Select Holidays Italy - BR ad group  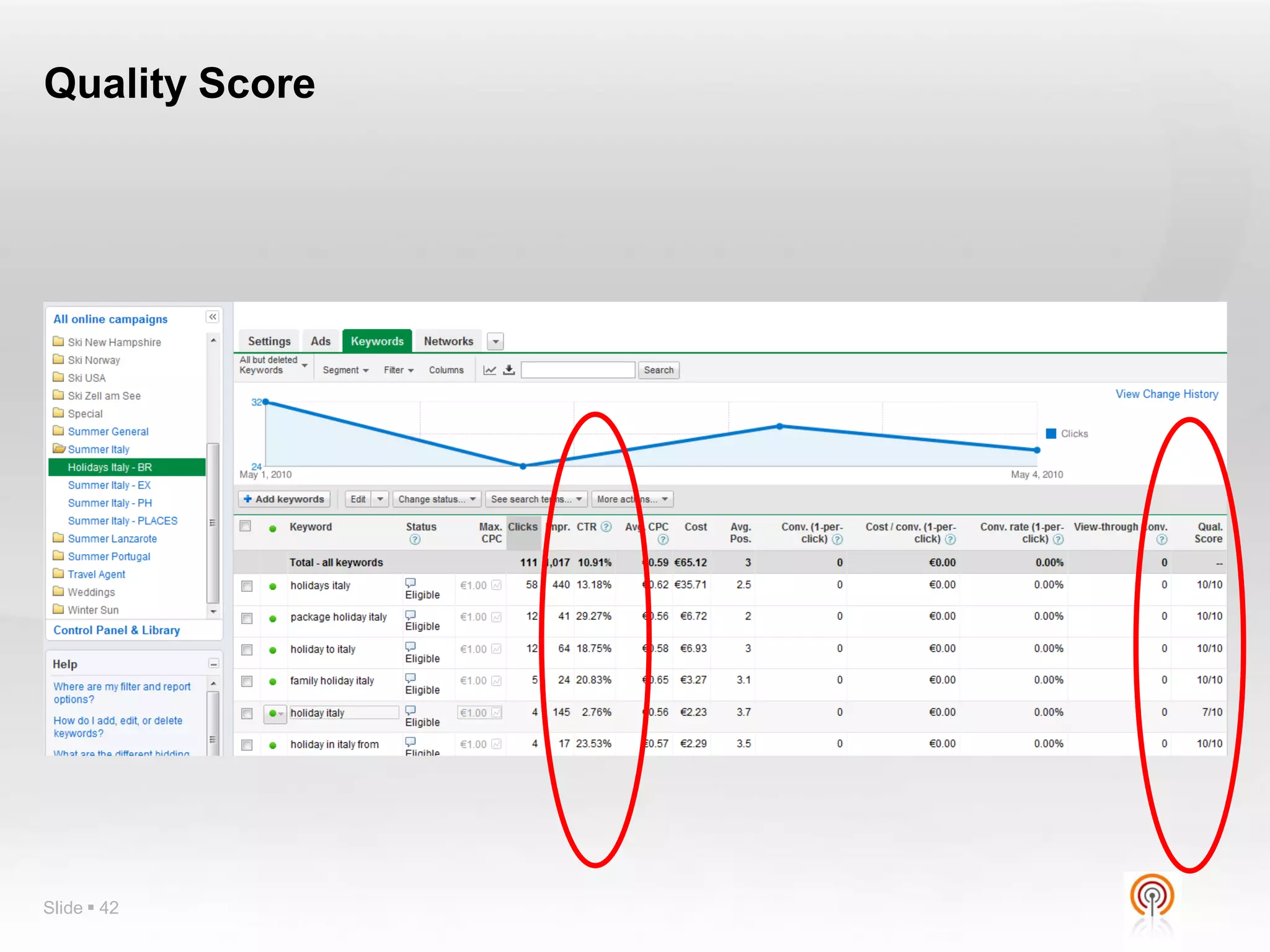coord(127,467)
